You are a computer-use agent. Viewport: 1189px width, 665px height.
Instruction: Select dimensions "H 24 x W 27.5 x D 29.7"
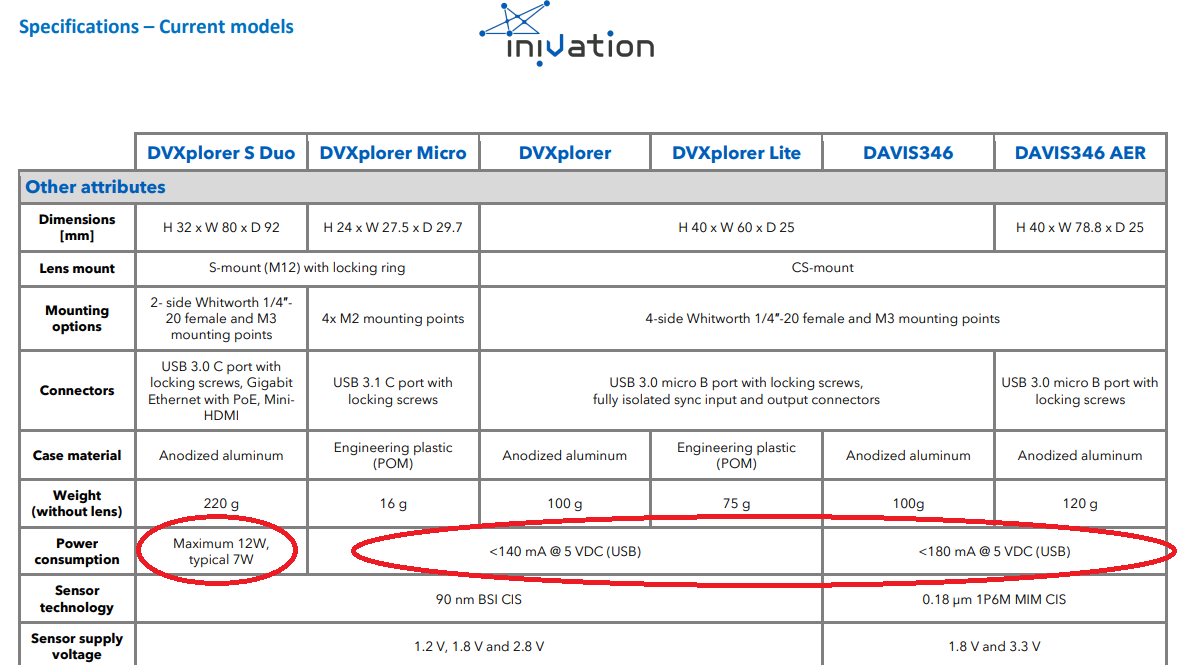pos(393,227)
